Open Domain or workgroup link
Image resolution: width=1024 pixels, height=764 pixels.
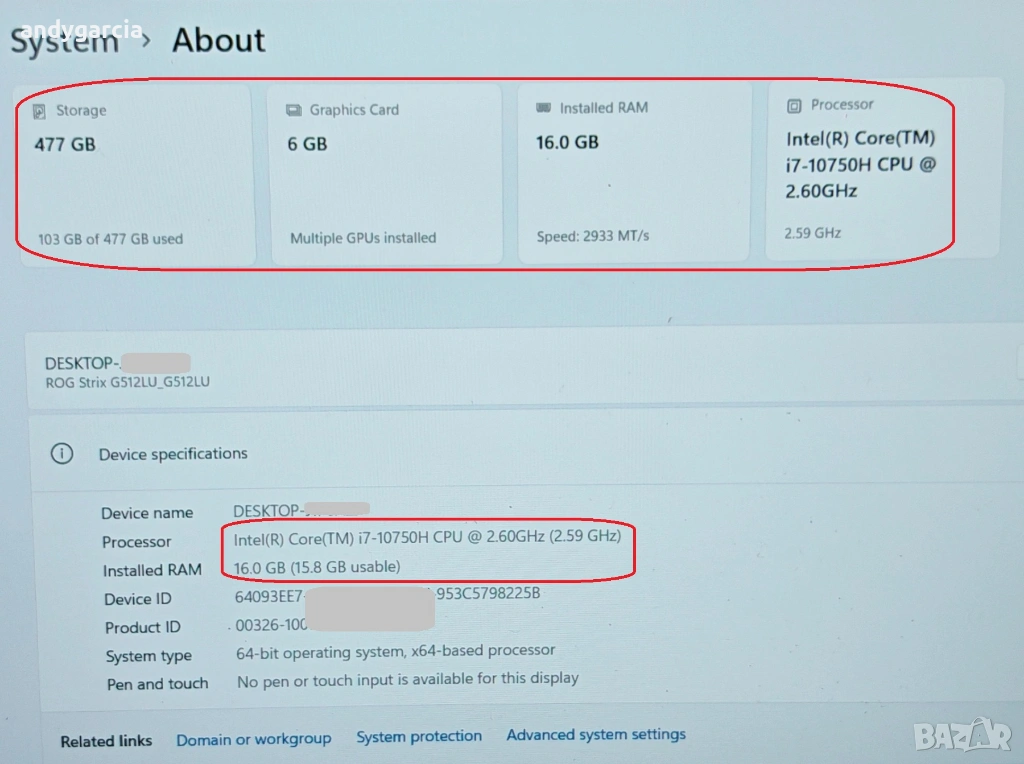(253, 739)
